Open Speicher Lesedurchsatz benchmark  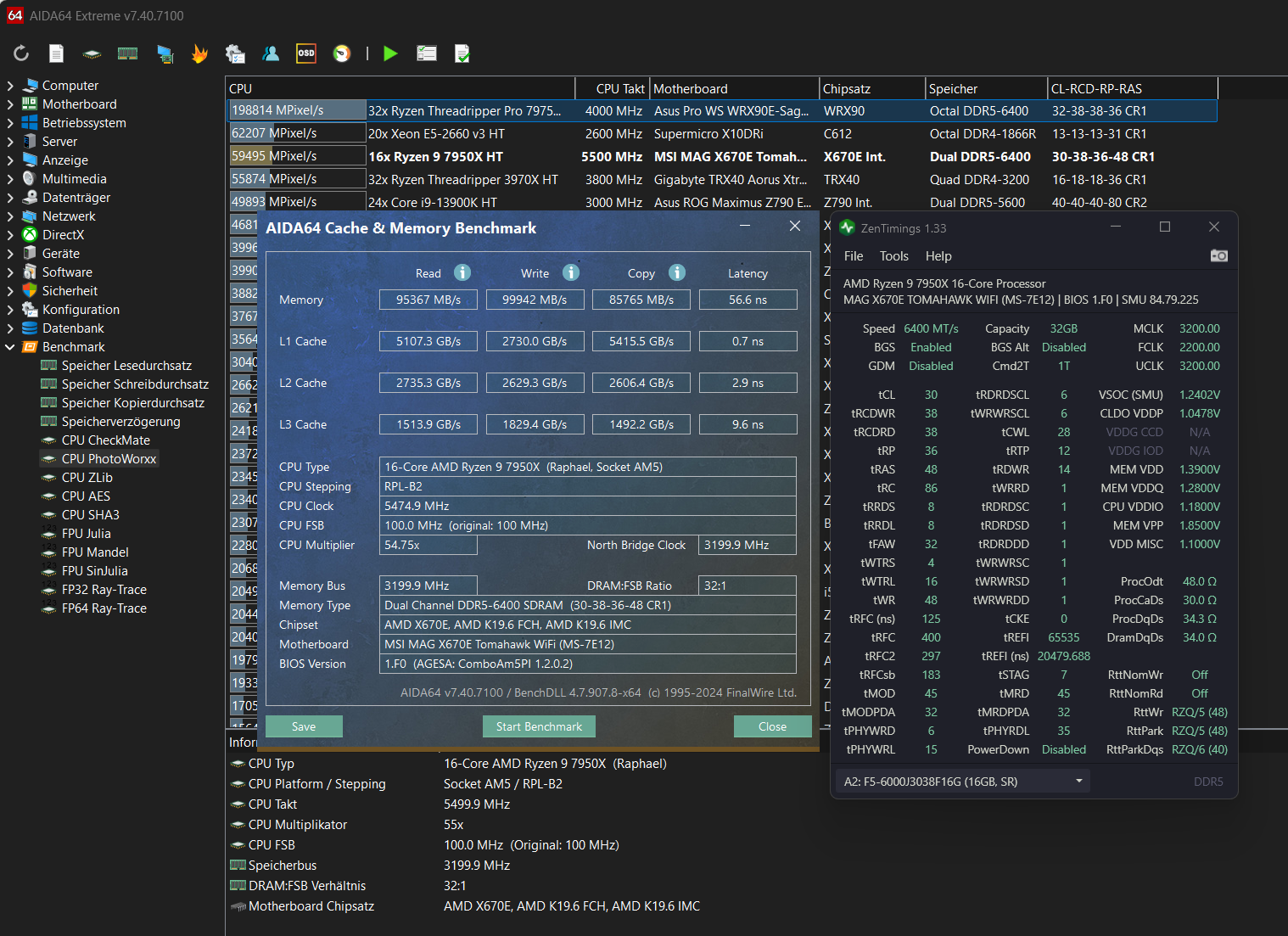click(x=126, y=366)
